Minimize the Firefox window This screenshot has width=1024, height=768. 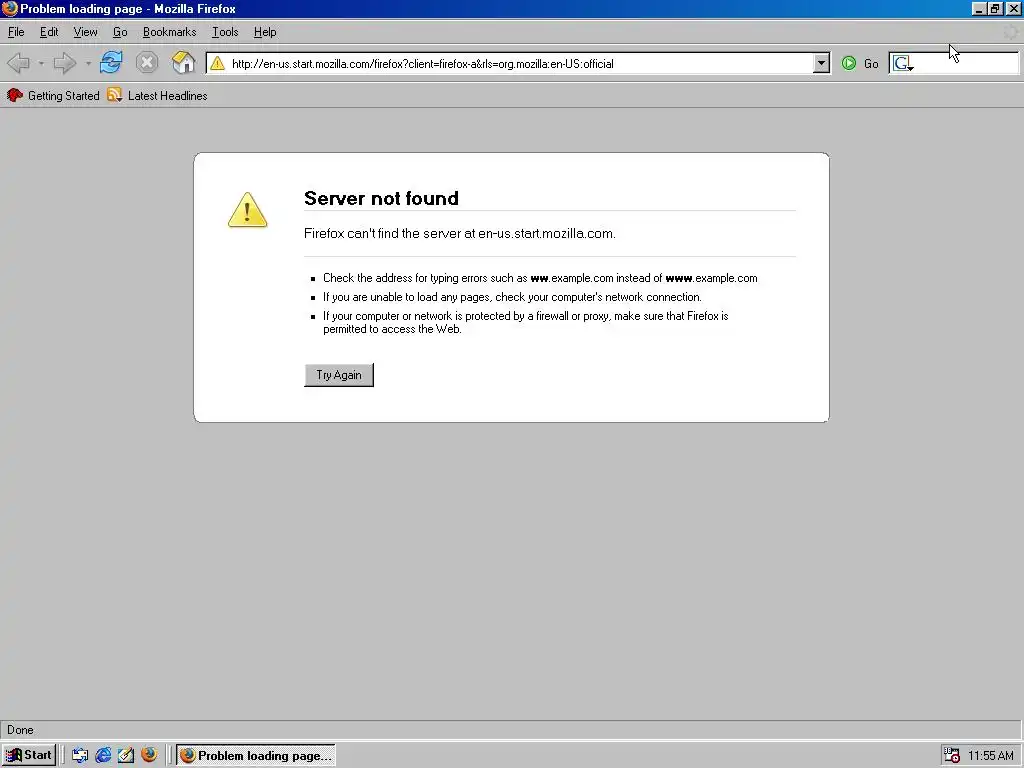pos(978,8)
